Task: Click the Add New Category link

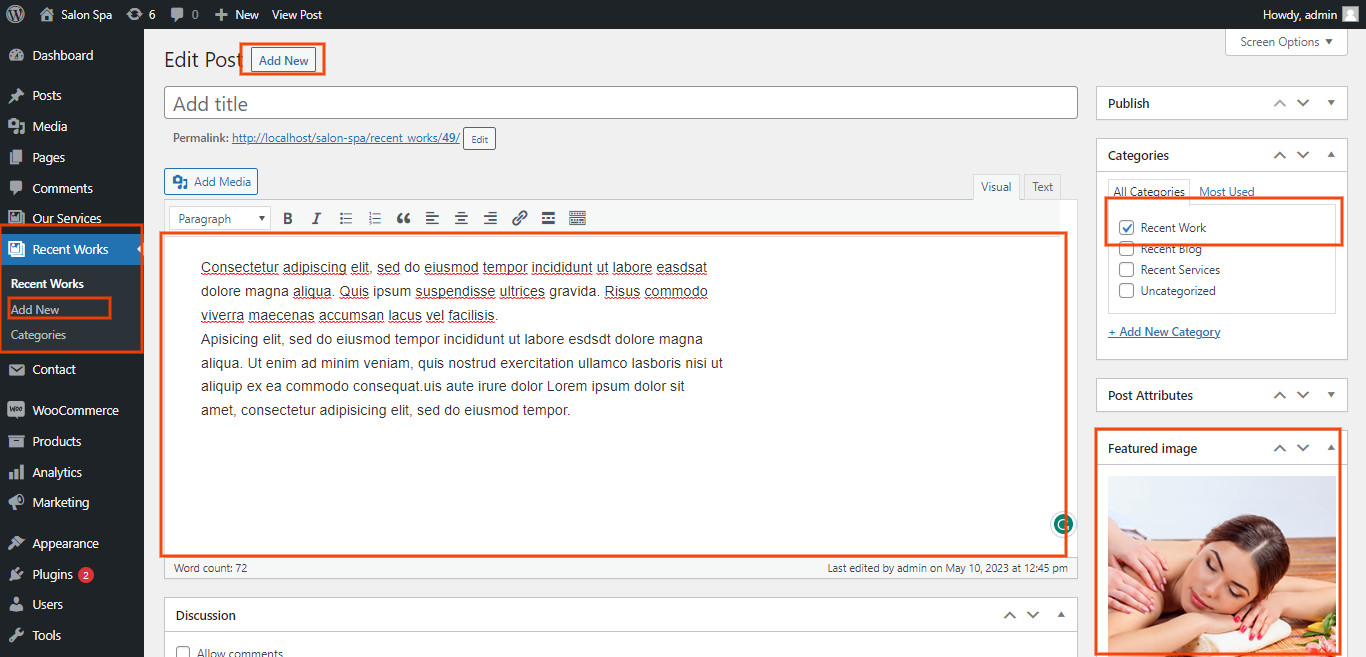Action: (x=1164, y=332)
